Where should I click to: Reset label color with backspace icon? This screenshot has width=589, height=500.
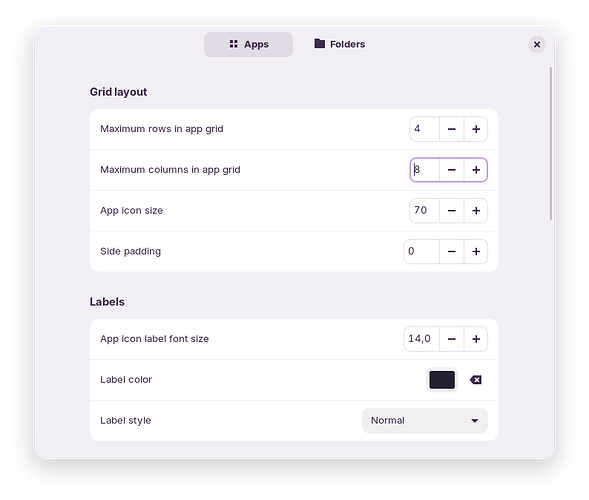pos(476,380)
